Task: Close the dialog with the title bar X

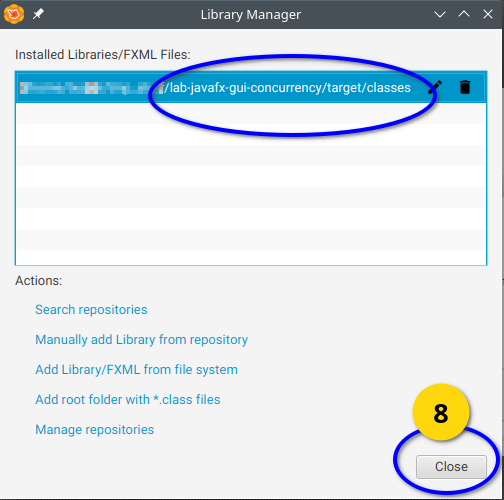Action: (488, 14)
